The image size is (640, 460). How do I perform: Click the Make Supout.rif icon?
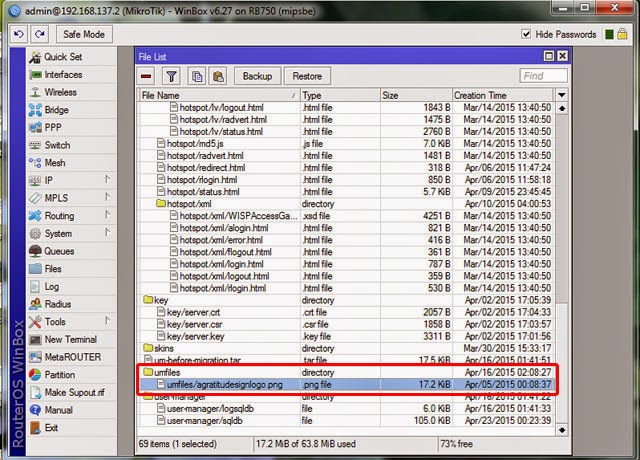pyautogui.click(x=35, y=393)
